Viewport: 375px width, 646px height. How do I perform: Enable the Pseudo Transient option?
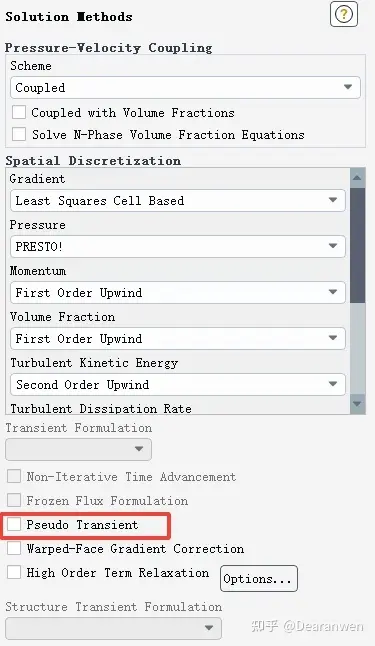click(x=14, y=524)
